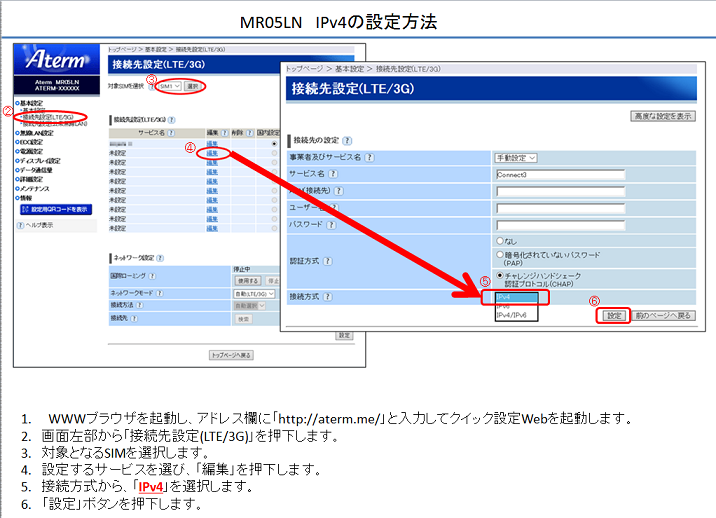Click help icon beside 接続先 in network settings
Image resolution: width=716 pixels, height=518 pixels.
click(x=134, y=318)
